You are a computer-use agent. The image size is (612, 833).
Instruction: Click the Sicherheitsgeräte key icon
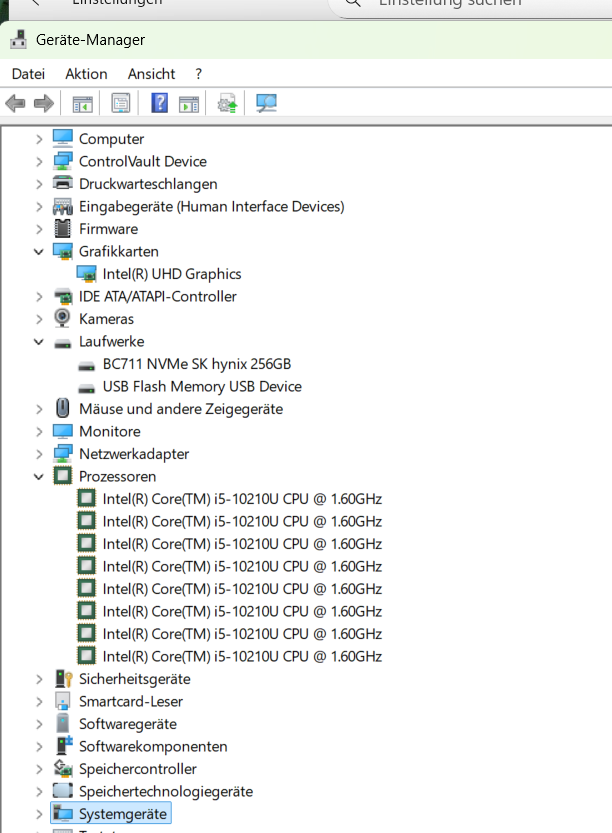tap(63, 678)
